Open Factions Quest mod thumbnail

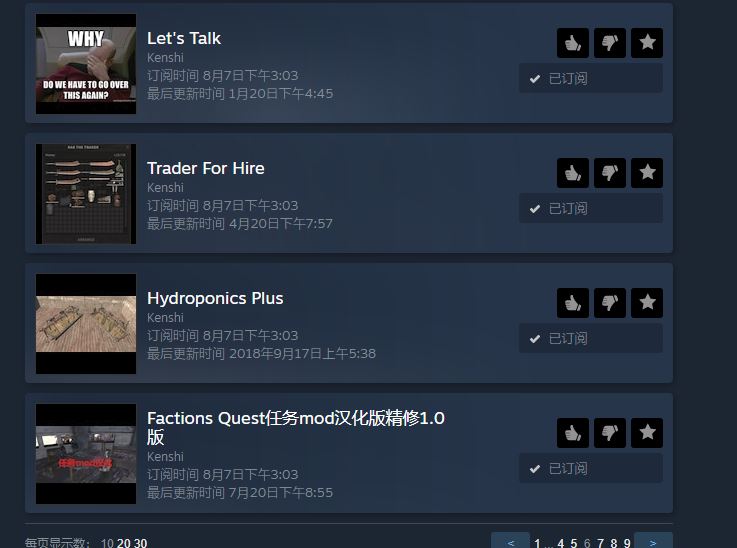[x=86, y=454]
